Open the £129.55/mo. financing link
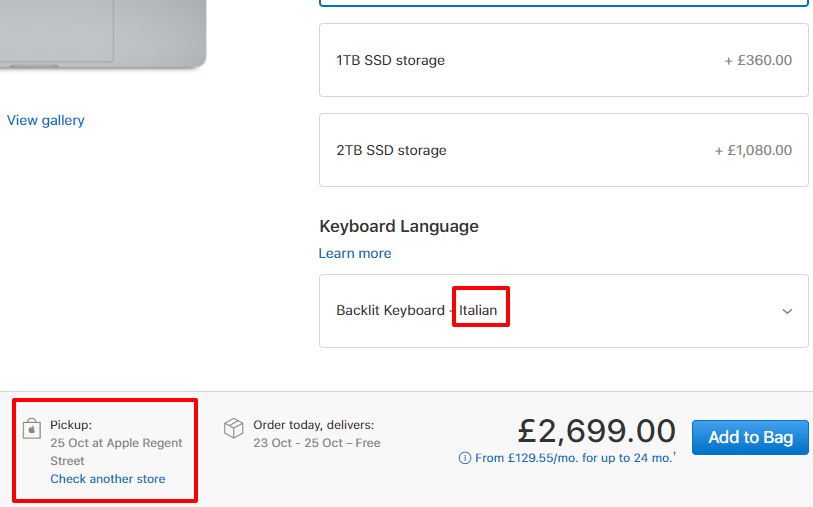 point(574,458)
